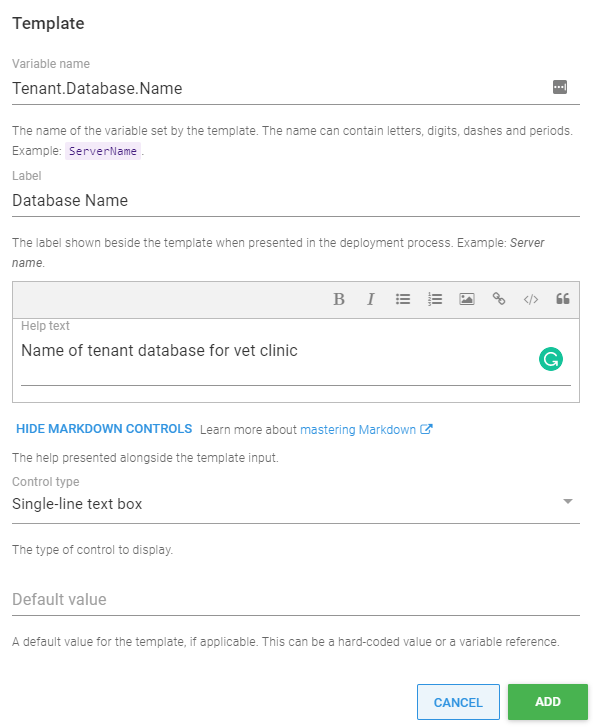This screenshot has width=593, height=727.
Task: Insert an image via the Markdown toolbar
Action: pos(466,299)
